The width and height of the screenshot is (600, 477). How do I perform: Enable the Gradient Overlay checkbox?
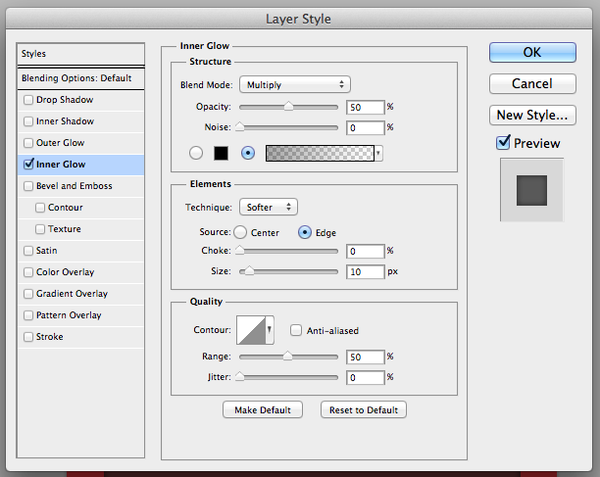[28, 293]
